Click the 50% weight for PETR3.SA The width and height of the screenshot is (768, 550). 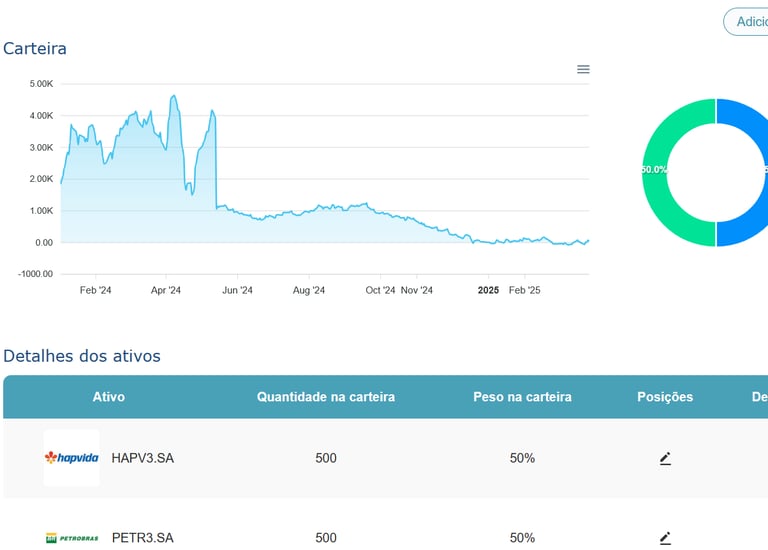click(522, 538)
